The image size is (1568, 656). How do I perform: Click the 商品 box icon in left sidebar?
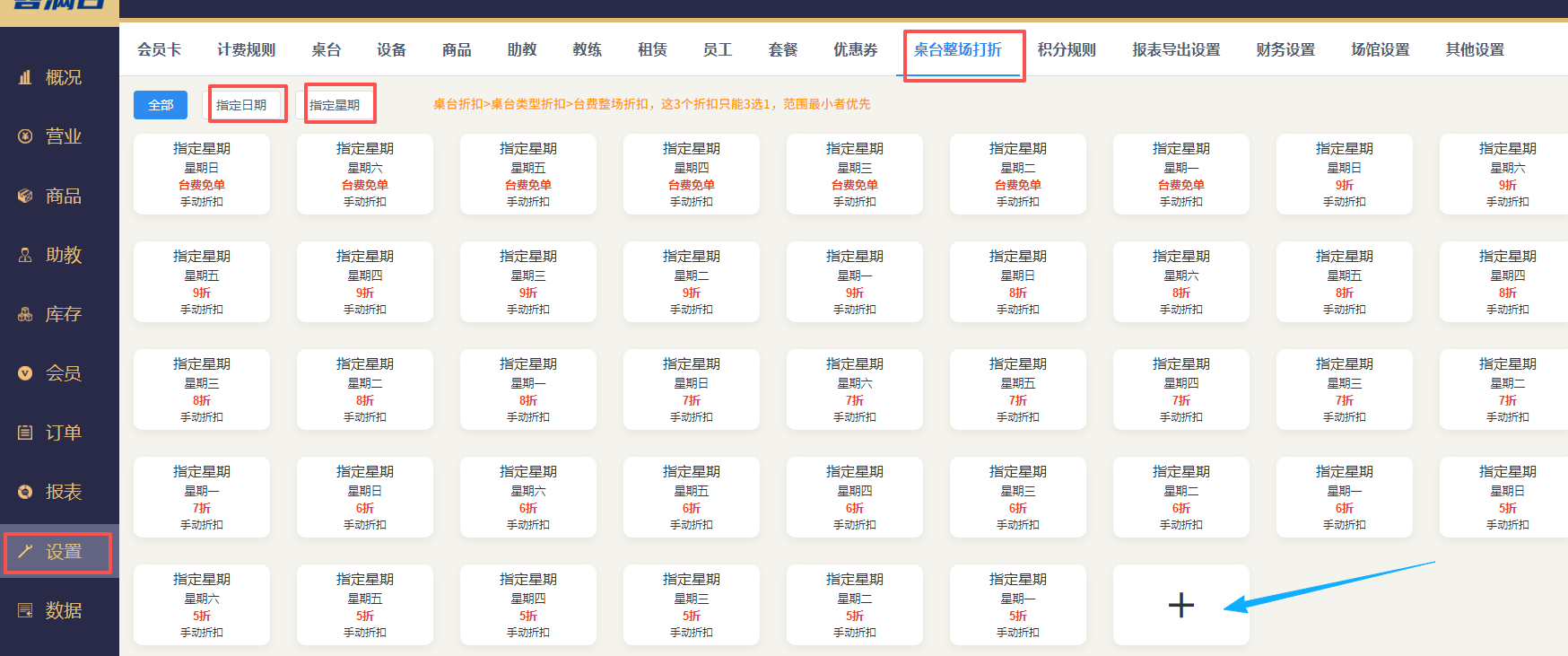tap(25, 196)
